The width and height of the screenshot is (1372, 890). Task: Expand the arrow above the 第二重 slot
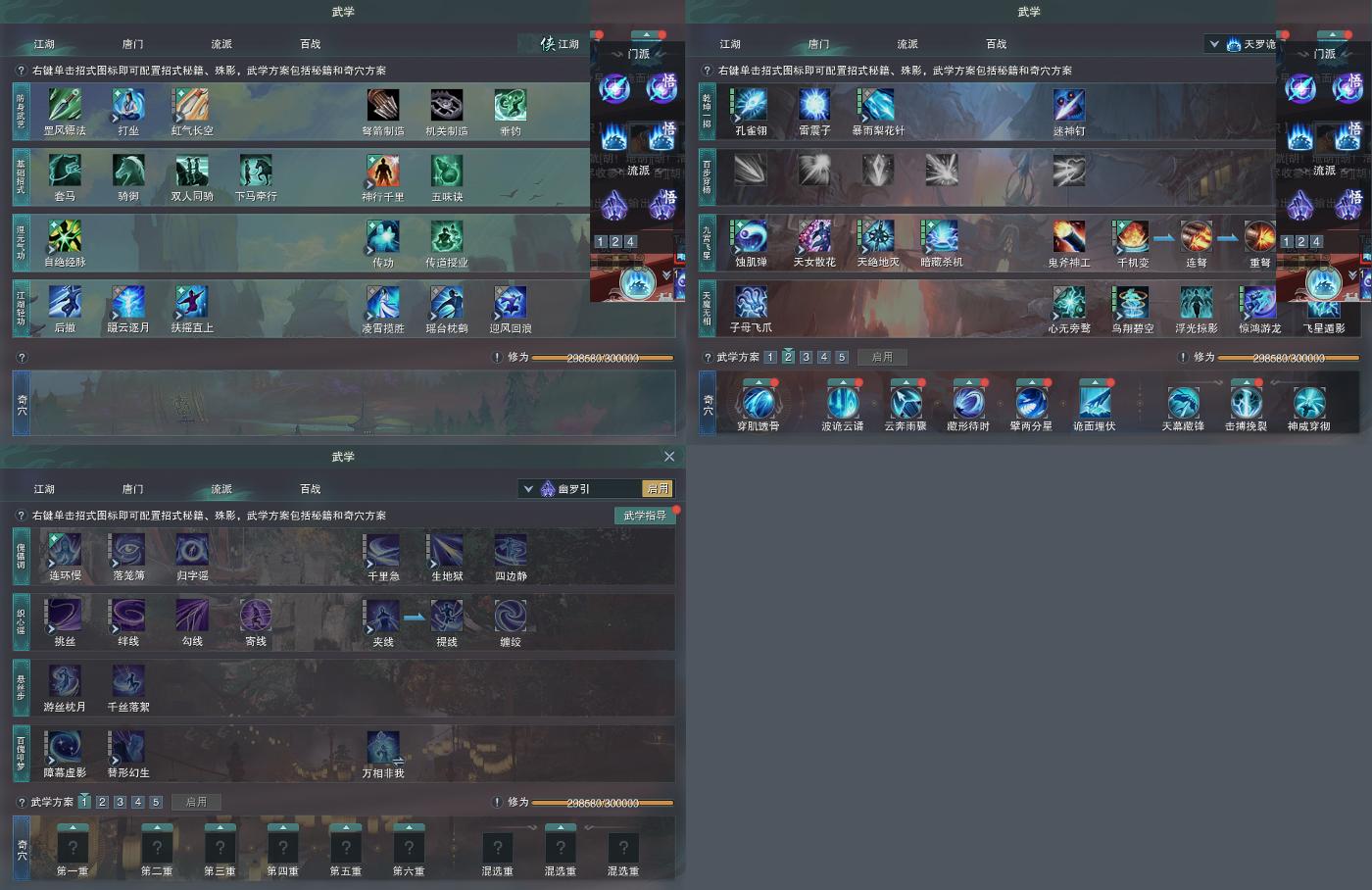[157, 827]
